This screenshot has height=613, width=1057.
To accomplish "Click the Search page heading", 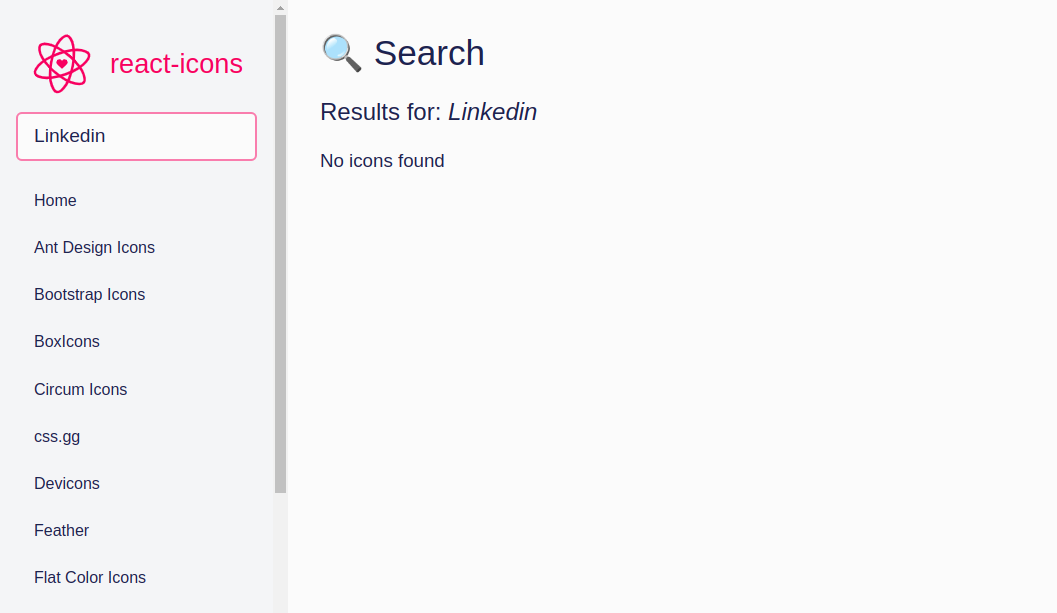I will pos(429,53).
